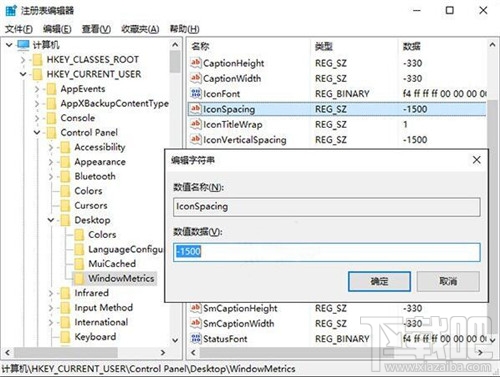Click the status bar registry path
This screenshot has width=500, height=377.
pos(148,369)
